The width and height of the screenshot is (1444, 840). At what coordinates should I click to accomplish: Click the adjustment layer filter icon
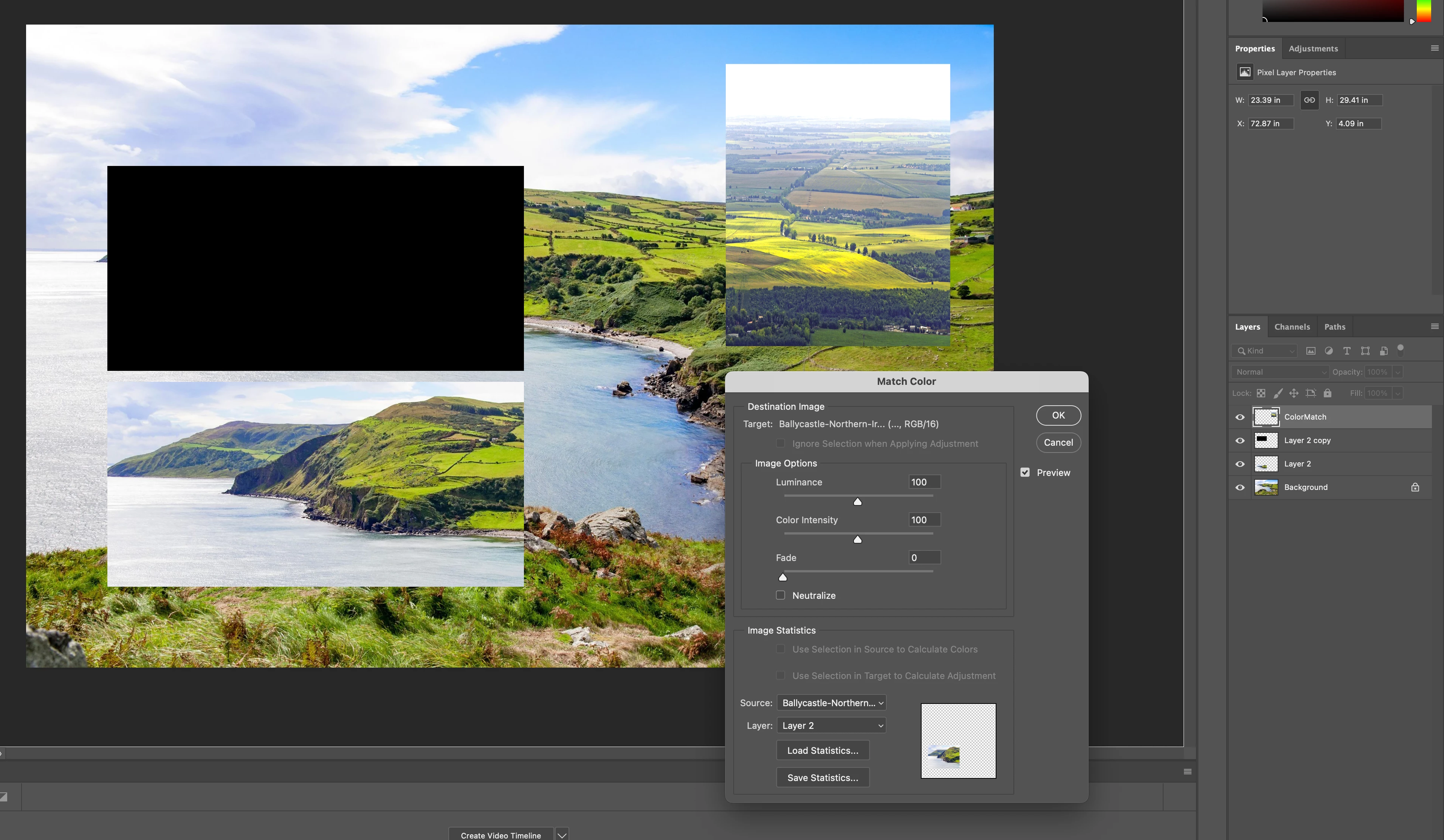pos(1329,351)
